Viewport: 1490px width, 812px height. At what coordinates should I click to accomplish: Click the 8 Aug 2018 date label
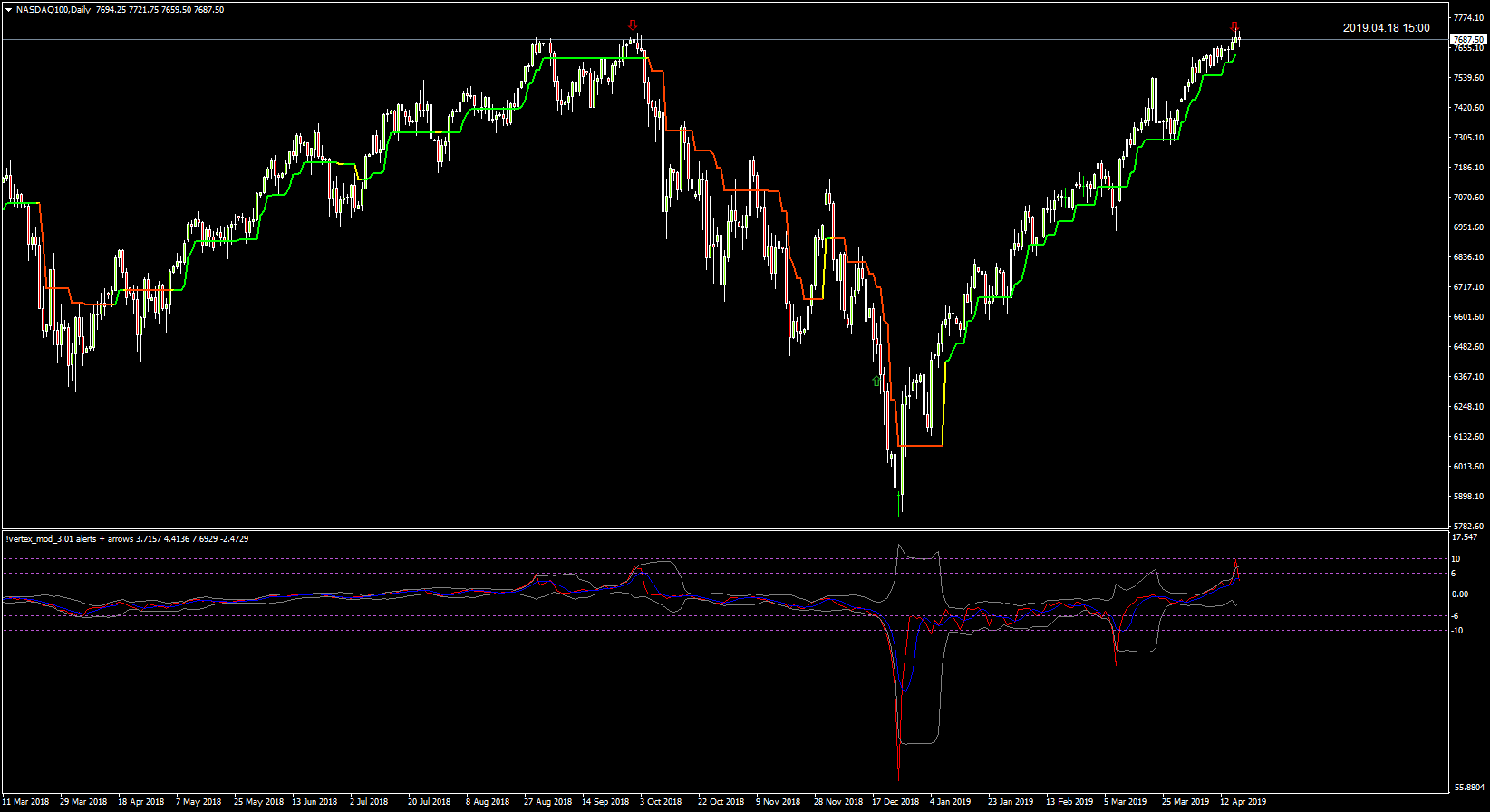(x=488, y=802)
